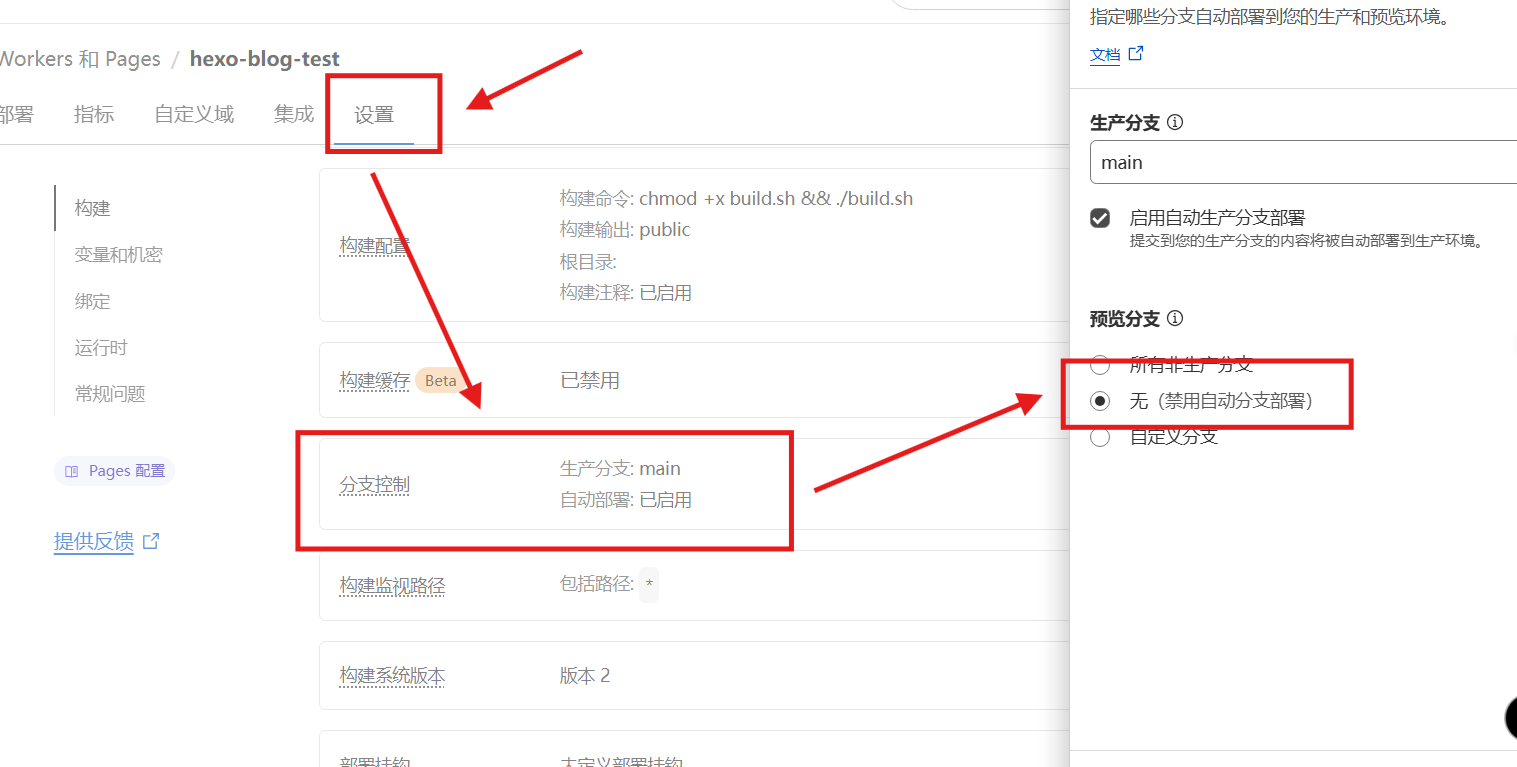1517x767 pixels.
Task: Open the 自定义域 tab
Action: (x=194, y=115)
